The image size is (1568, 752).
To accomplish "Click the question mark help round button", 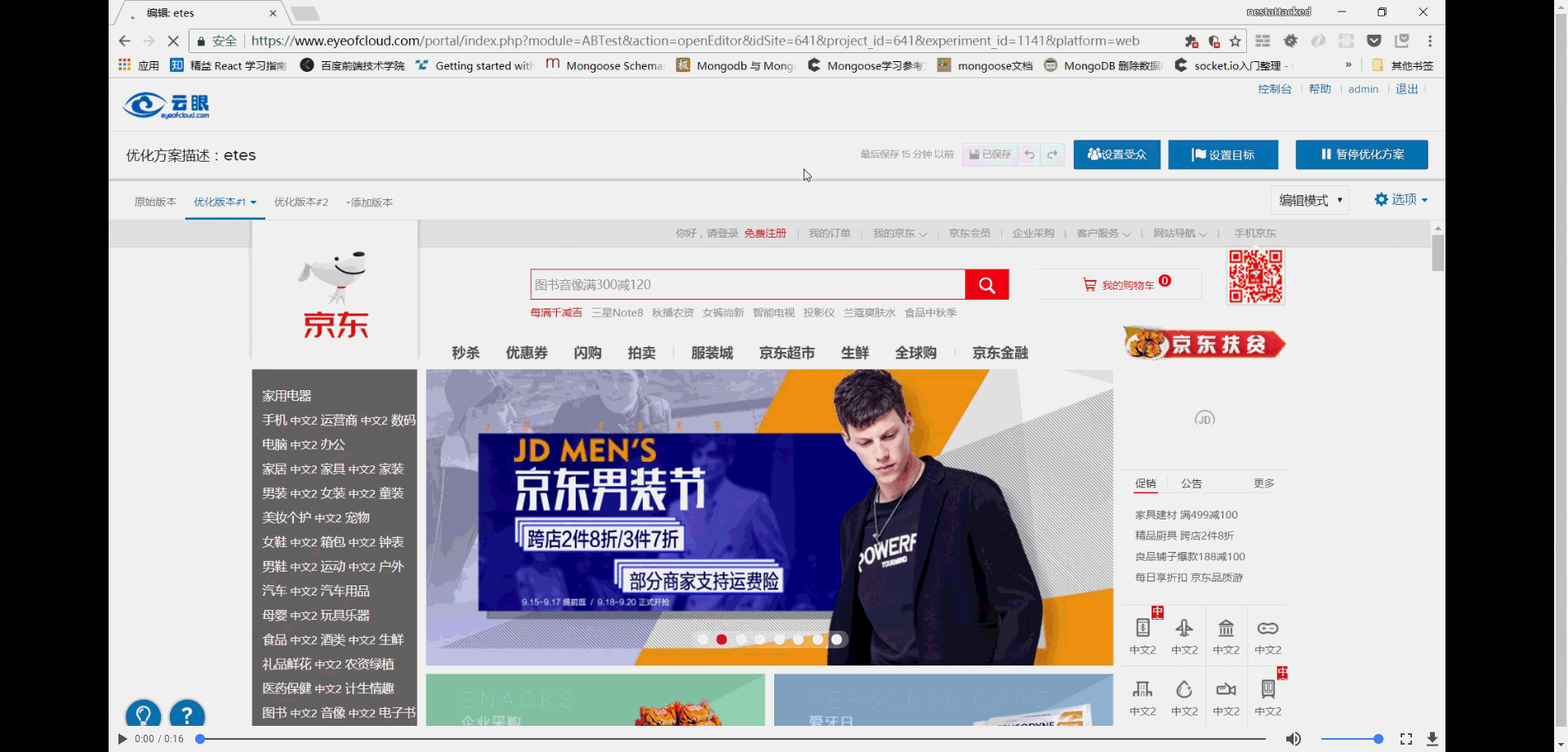I will 187,715.
